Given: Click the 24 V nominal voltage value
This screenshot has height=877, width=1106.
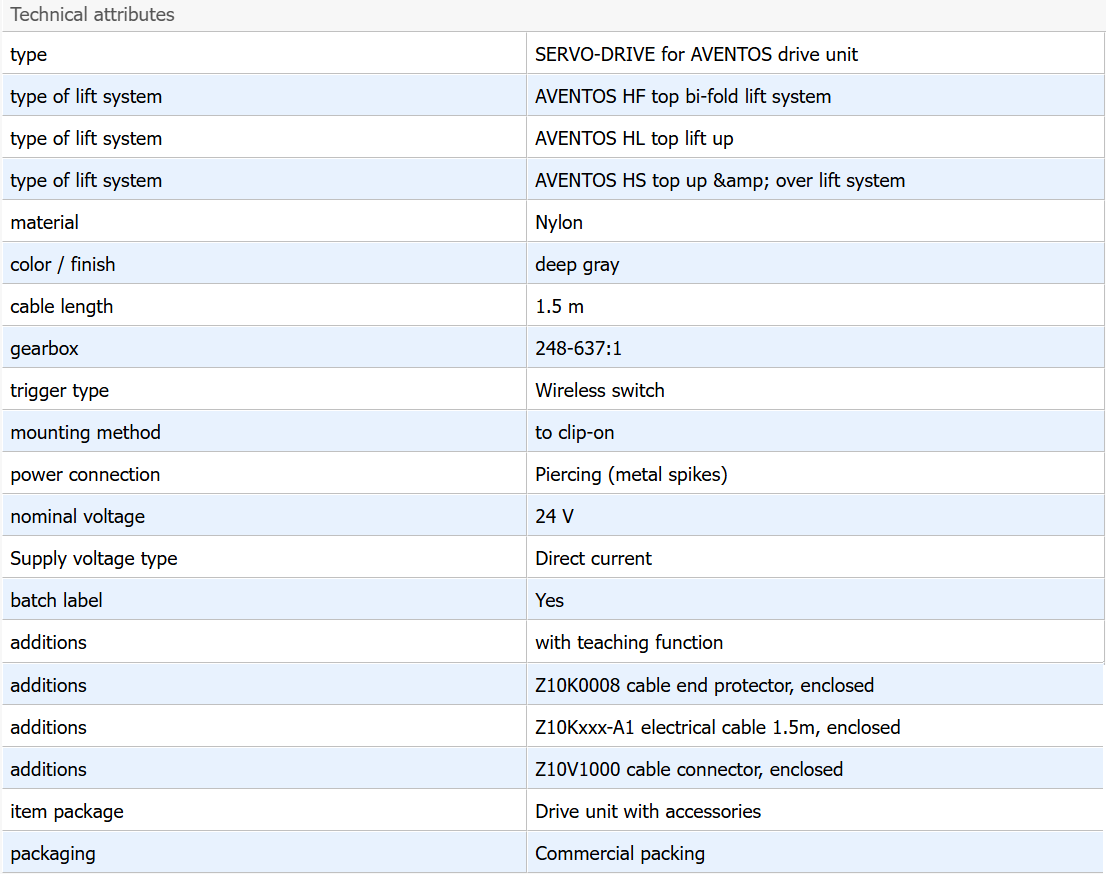Looking at the screenshot, I should (x=554, y=517).
